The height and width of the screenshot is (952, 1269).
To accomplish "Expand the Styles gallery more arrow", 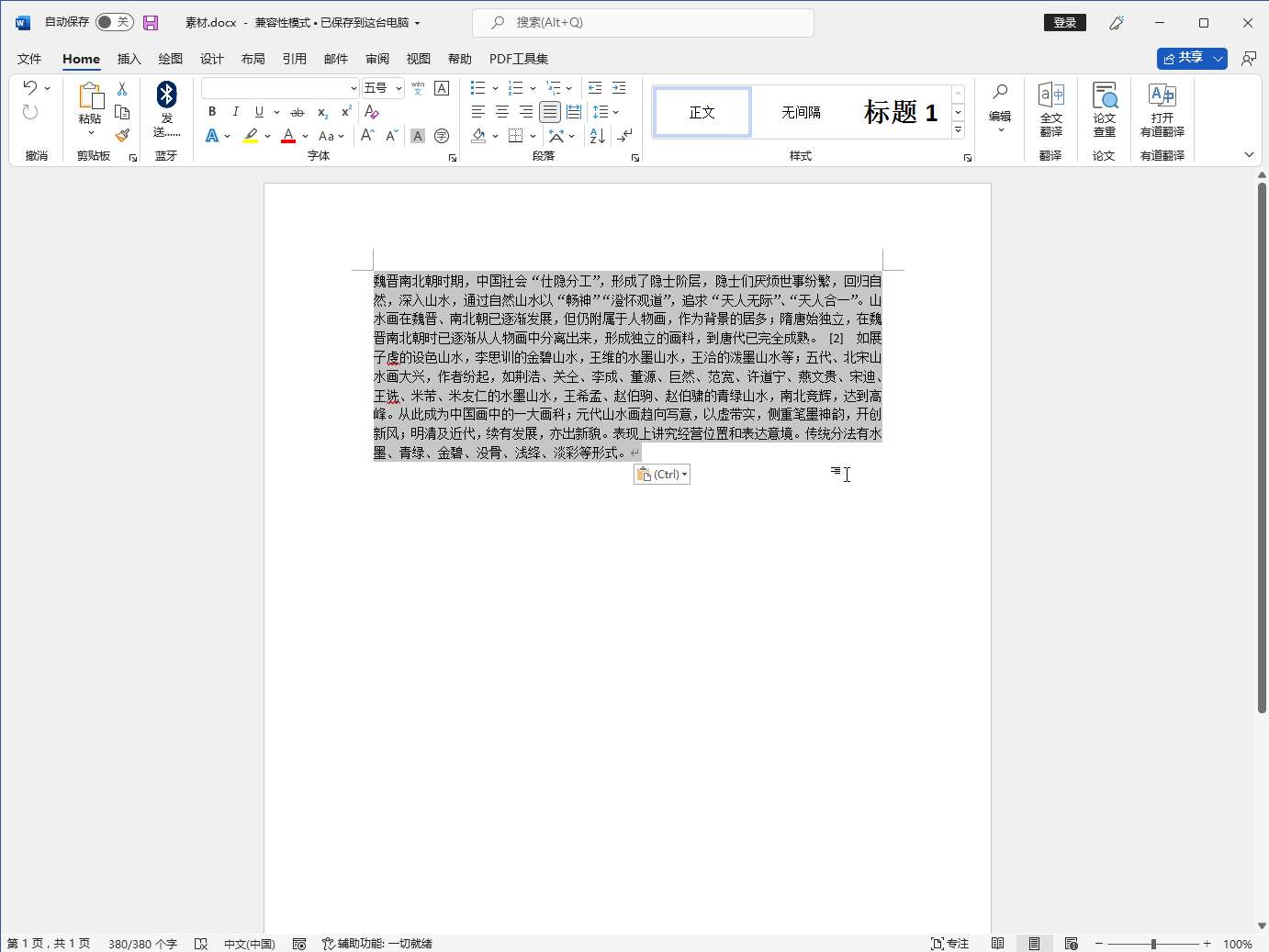I will coord(959,130).
